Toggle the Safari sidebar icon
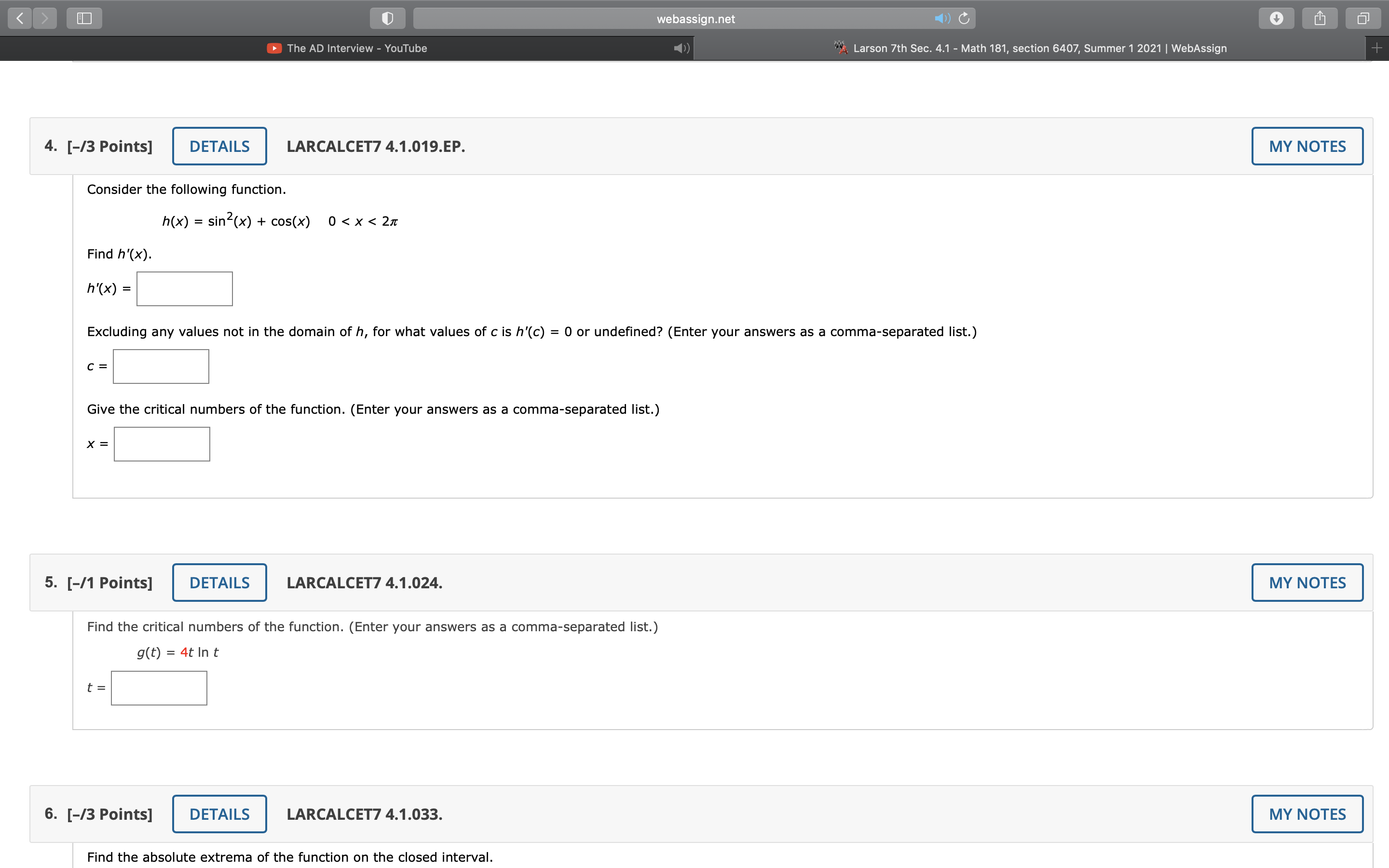Screen dimensions: 1389x868 84,18
